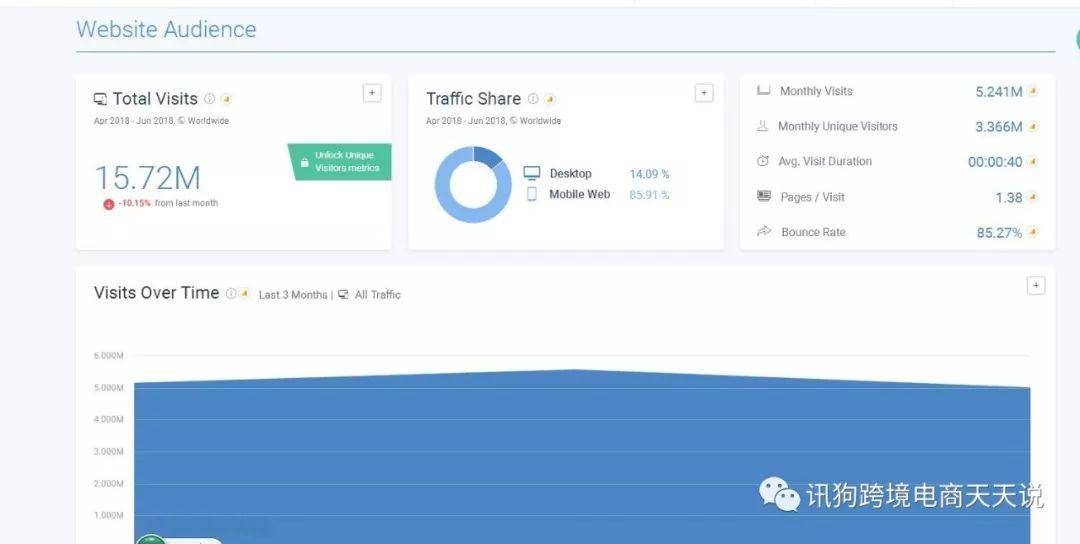Click the Traffic Share date range text
Image resolution: width=1080 pixels, height=544 pixels.
click(x=493, y=121)
